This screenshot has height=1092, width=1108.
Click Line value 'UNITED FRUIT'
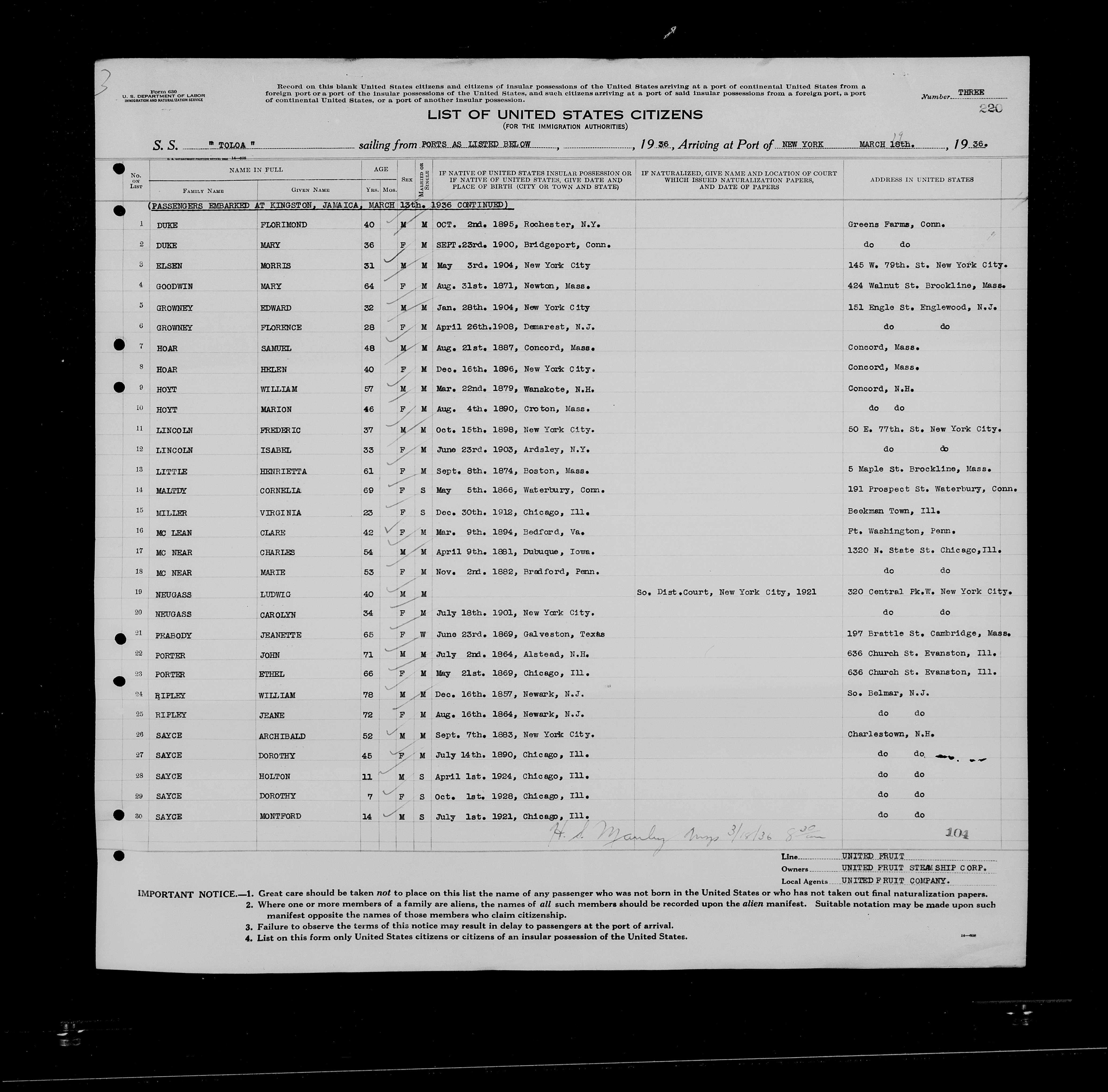[x=873, y=856]
